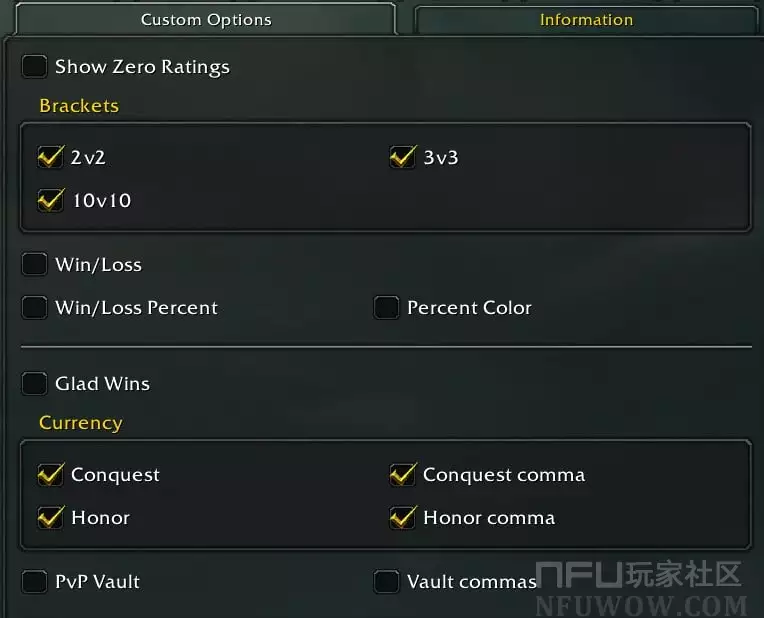Enable the Show Zero Ratings checkbox
Viewport: 764px width, 618px height.
(35, 67)
